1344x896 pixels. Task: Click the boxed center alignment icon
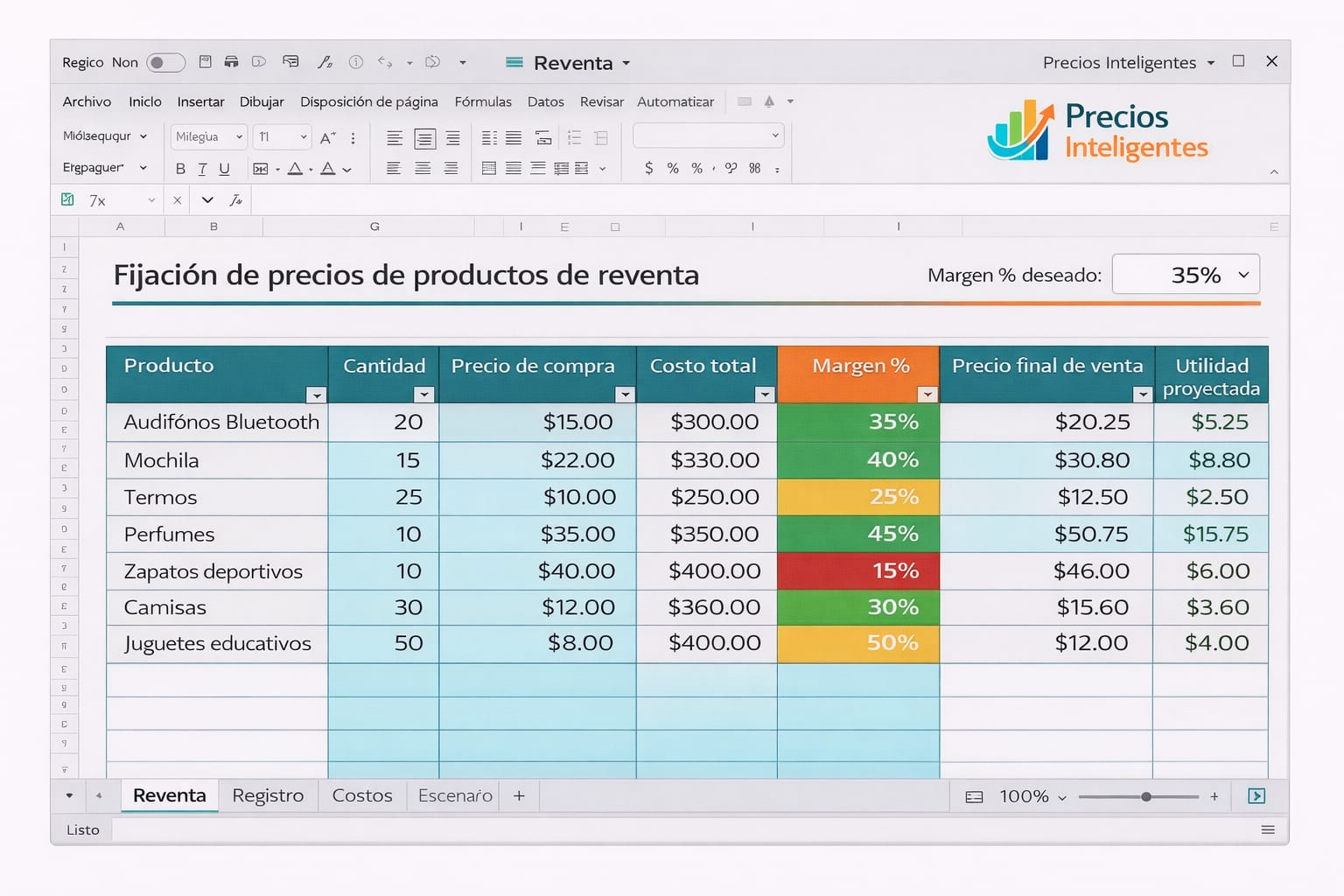point(424,138)
